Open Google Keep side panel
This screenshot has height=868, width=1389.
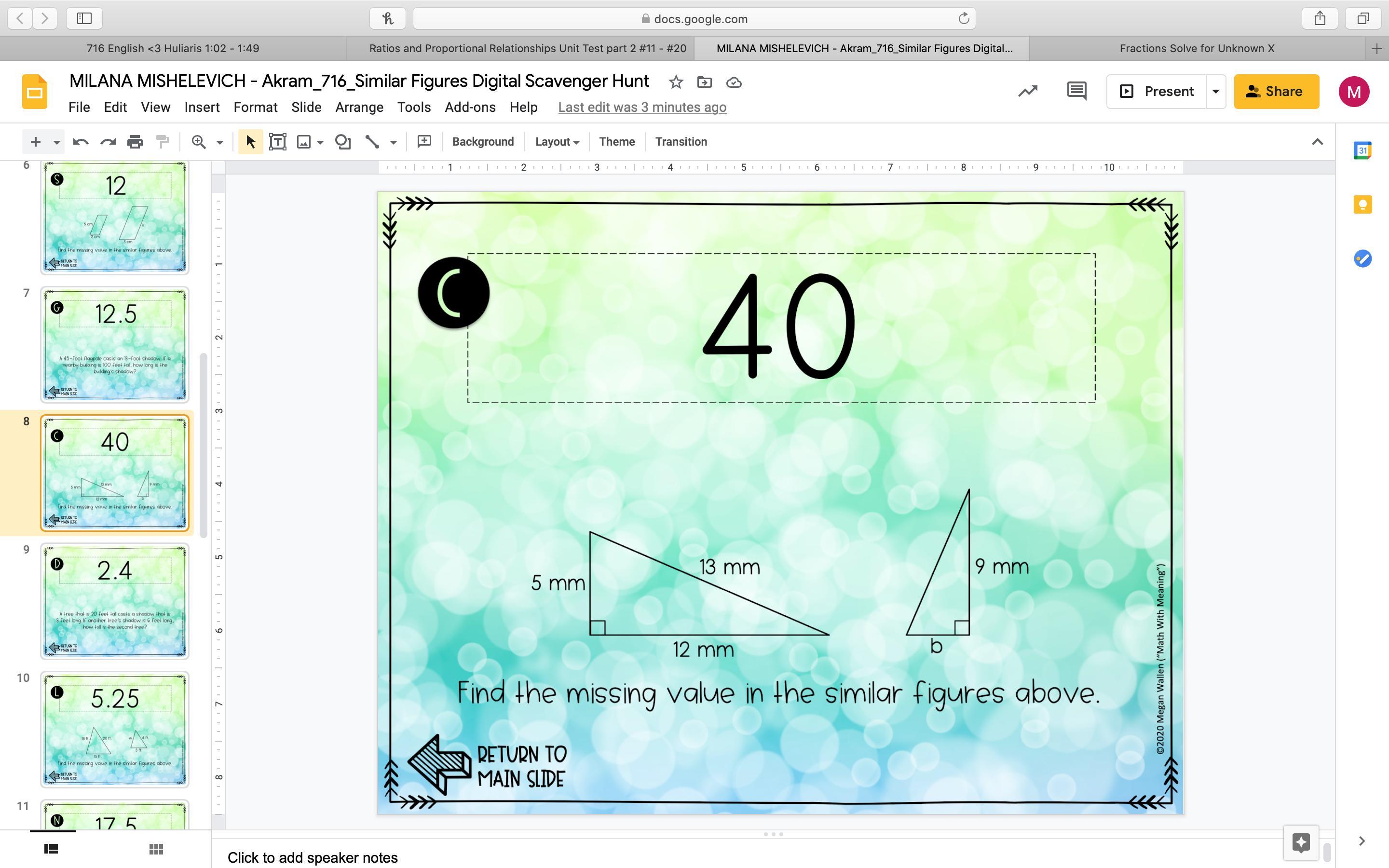point(1362,205)
